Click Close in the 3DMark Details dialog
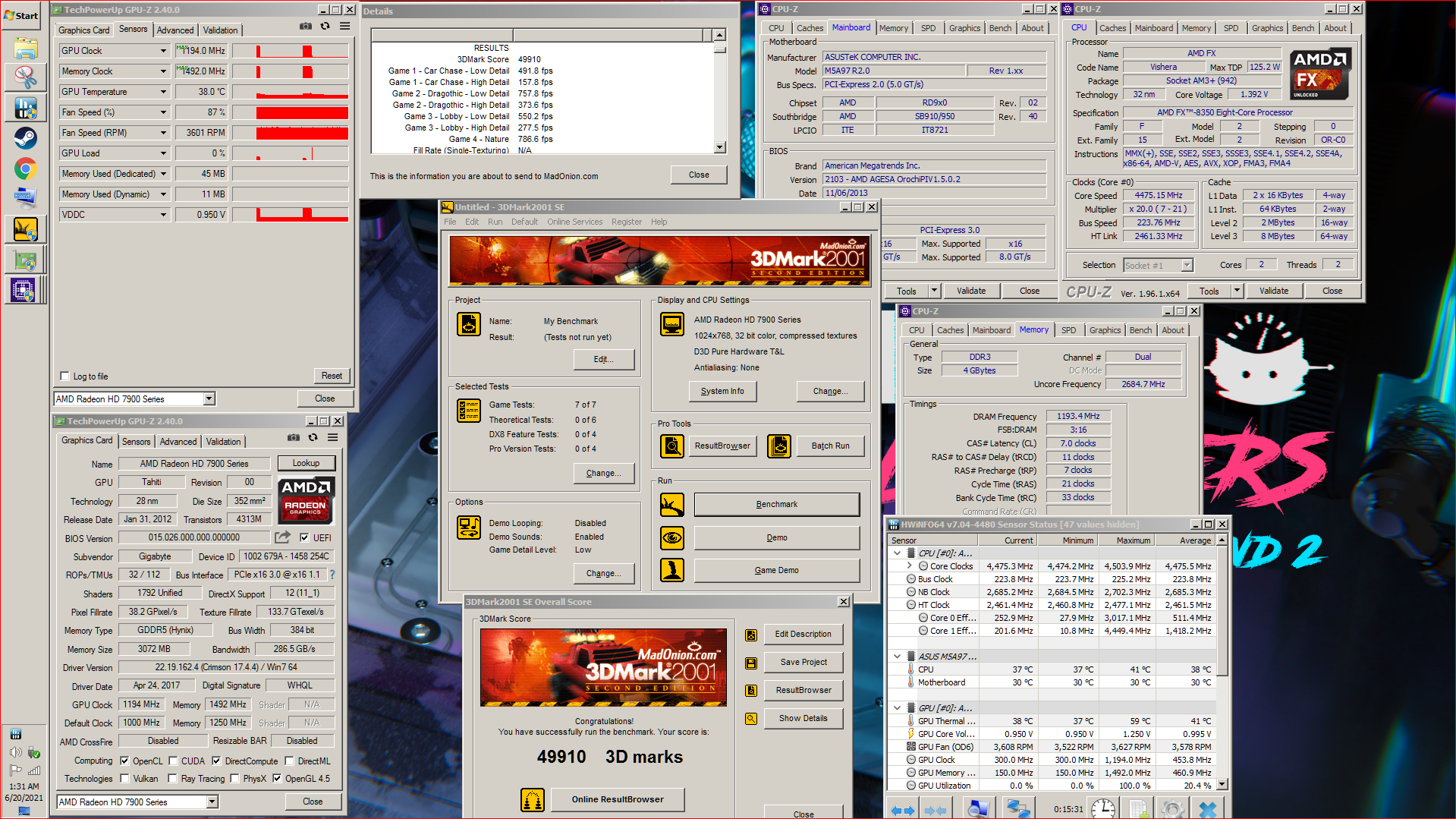Image resolution: width=1456 pixels, height=819 pixels. point(699,175)
